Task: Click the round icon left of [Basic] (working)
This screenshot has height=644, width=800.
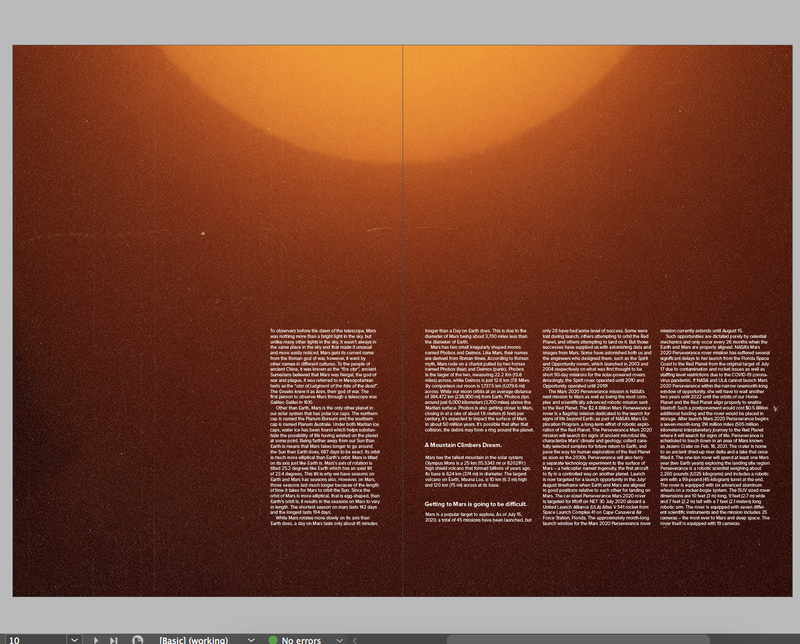Action: (137, 640)
